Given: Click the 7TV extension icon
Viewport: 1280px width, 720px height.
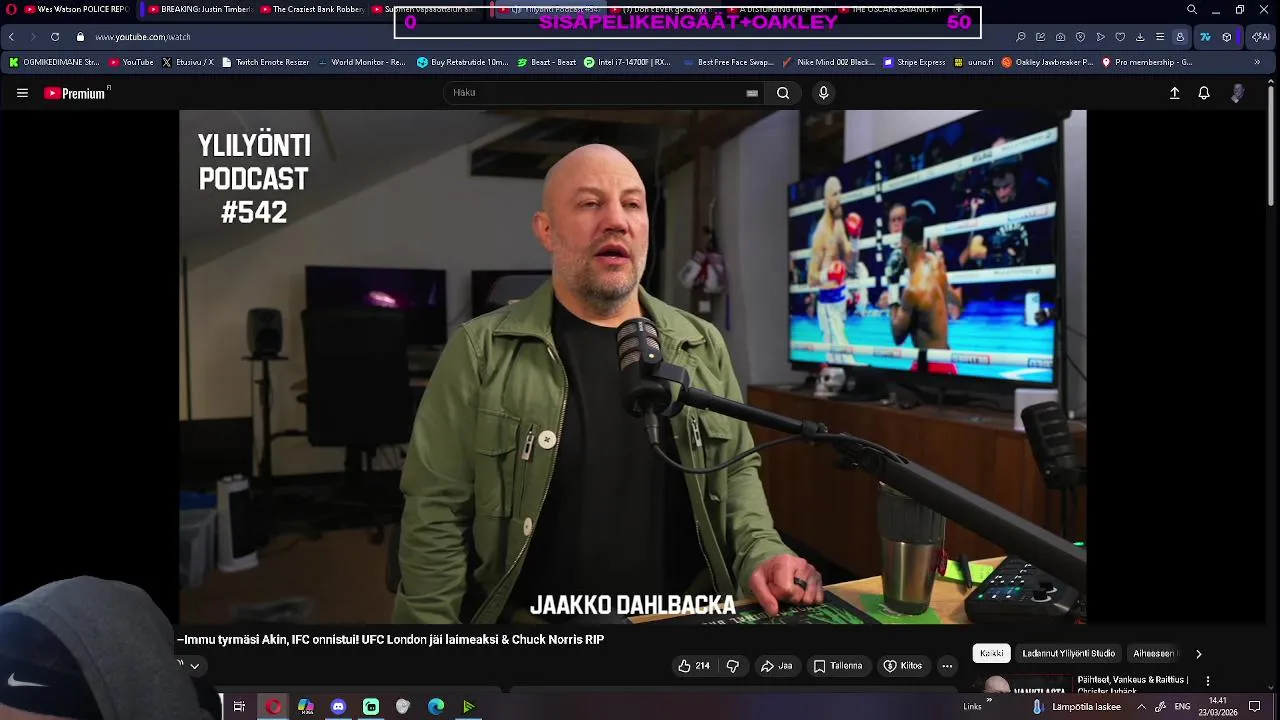Looking at the screenshot, I should (1205, 37).
